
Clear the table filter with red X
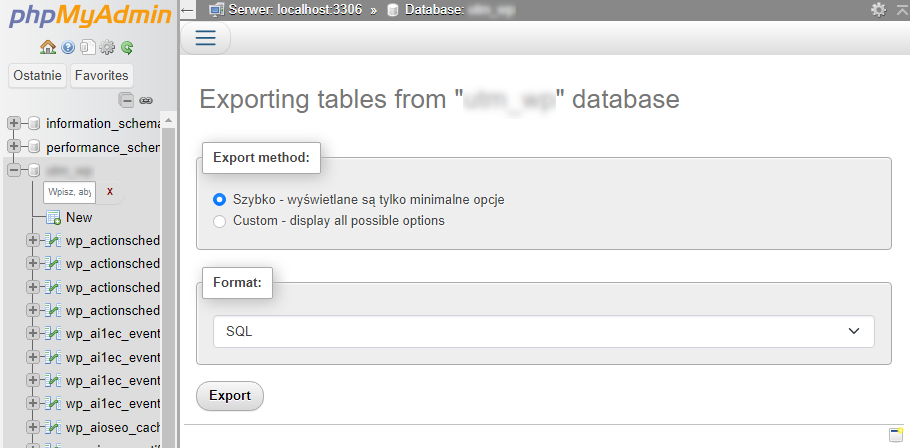(x=110, y=191)
